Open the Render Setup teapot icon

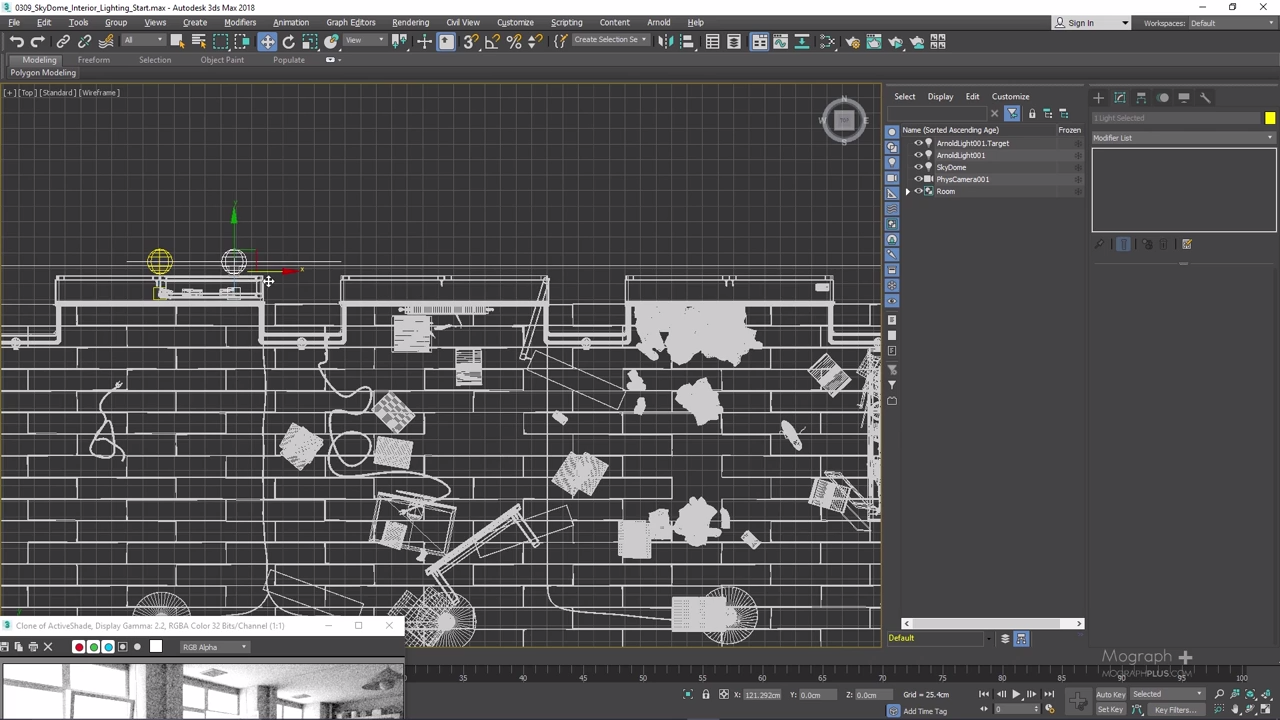click(852, 42)
